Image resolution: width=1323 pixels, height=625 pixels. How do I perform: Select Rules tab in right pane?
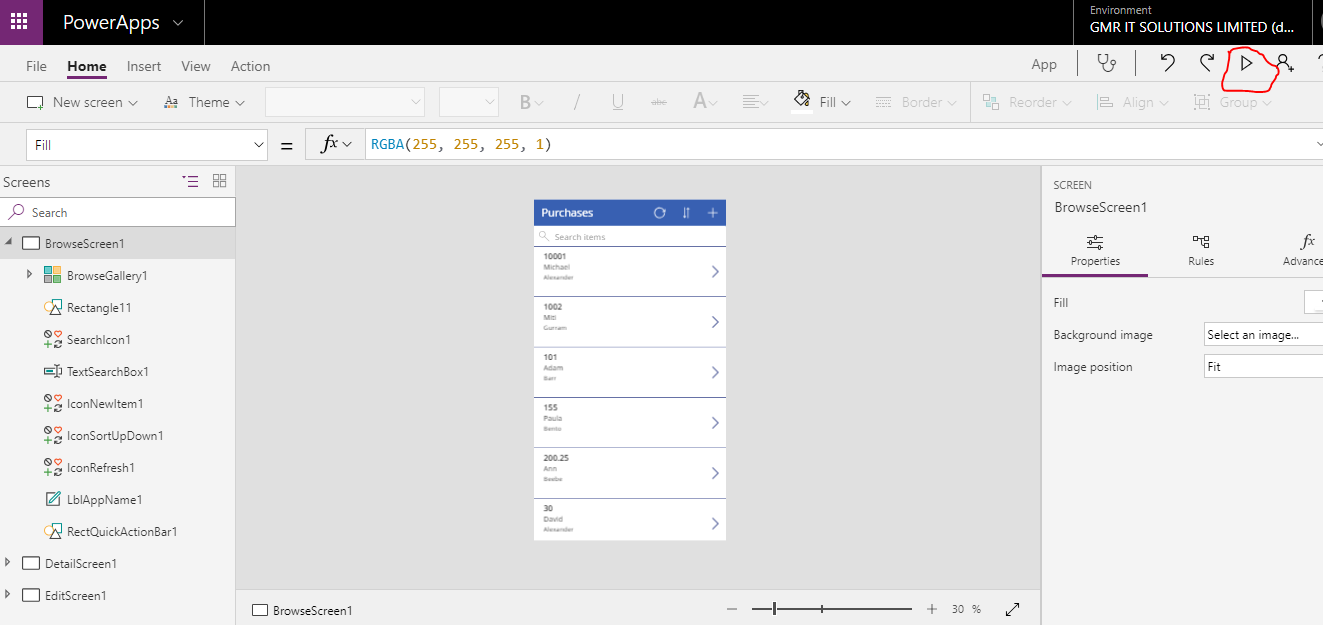(1201, 250)
